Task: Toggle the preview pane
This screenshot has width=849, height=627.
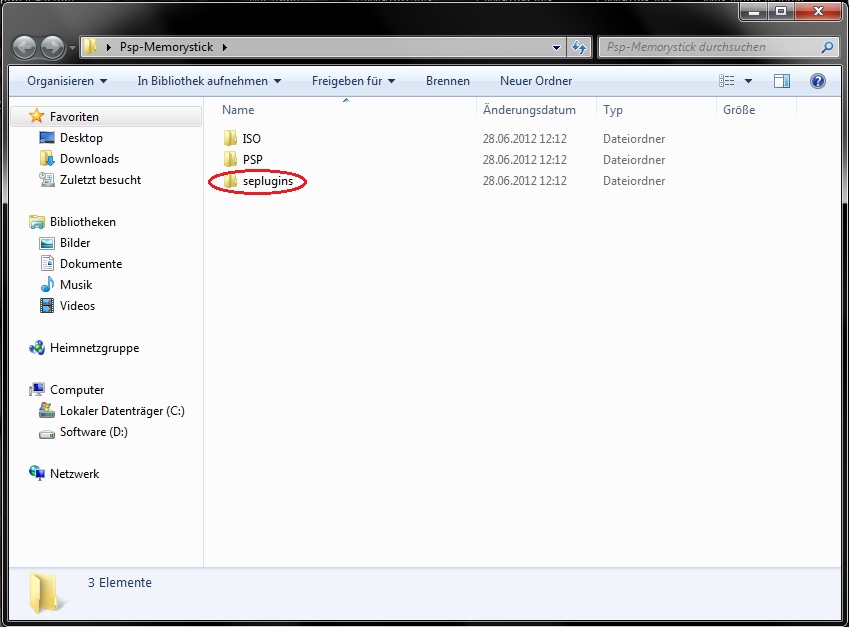Action: 782,81
